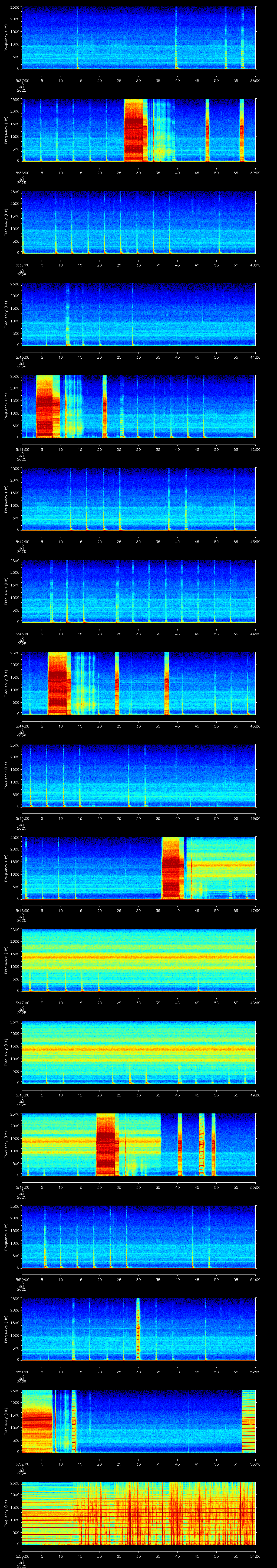This screenshot has height=1568, width=277.
Task: Click the 5:38:00 start time label
Action: pos(22,173)
